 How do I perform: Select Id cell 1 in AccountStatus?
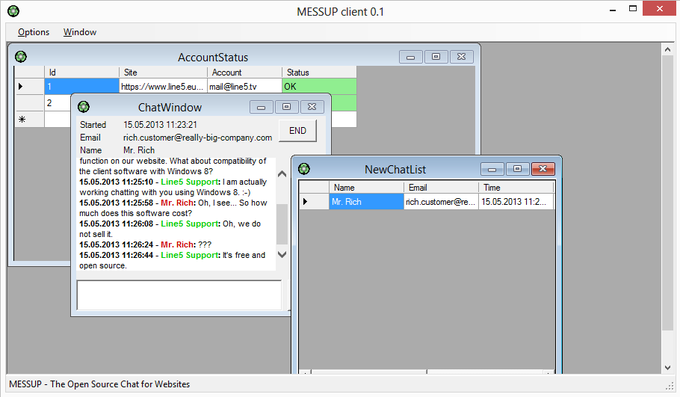[82, 86]
